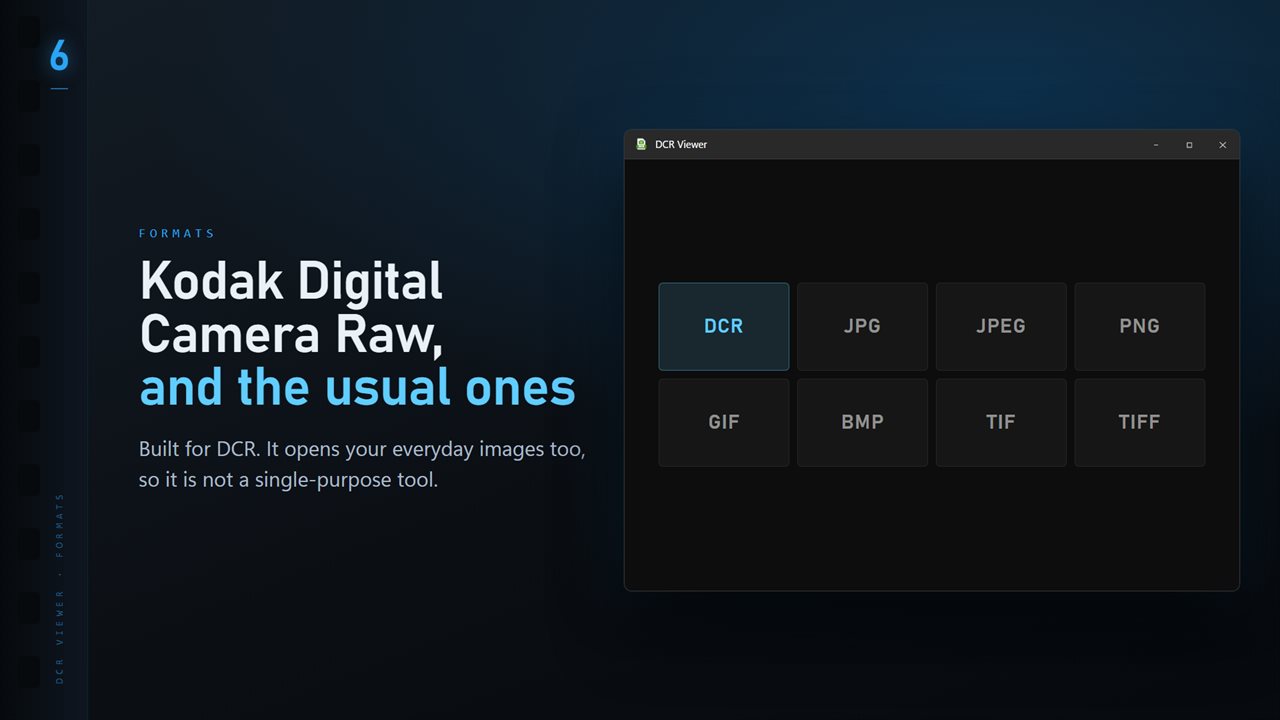Click the vertical "DCR VIEWER · FORMATS" sidebar text
1280x720 pixels.
pyautogui.click(x=60, y=588)
